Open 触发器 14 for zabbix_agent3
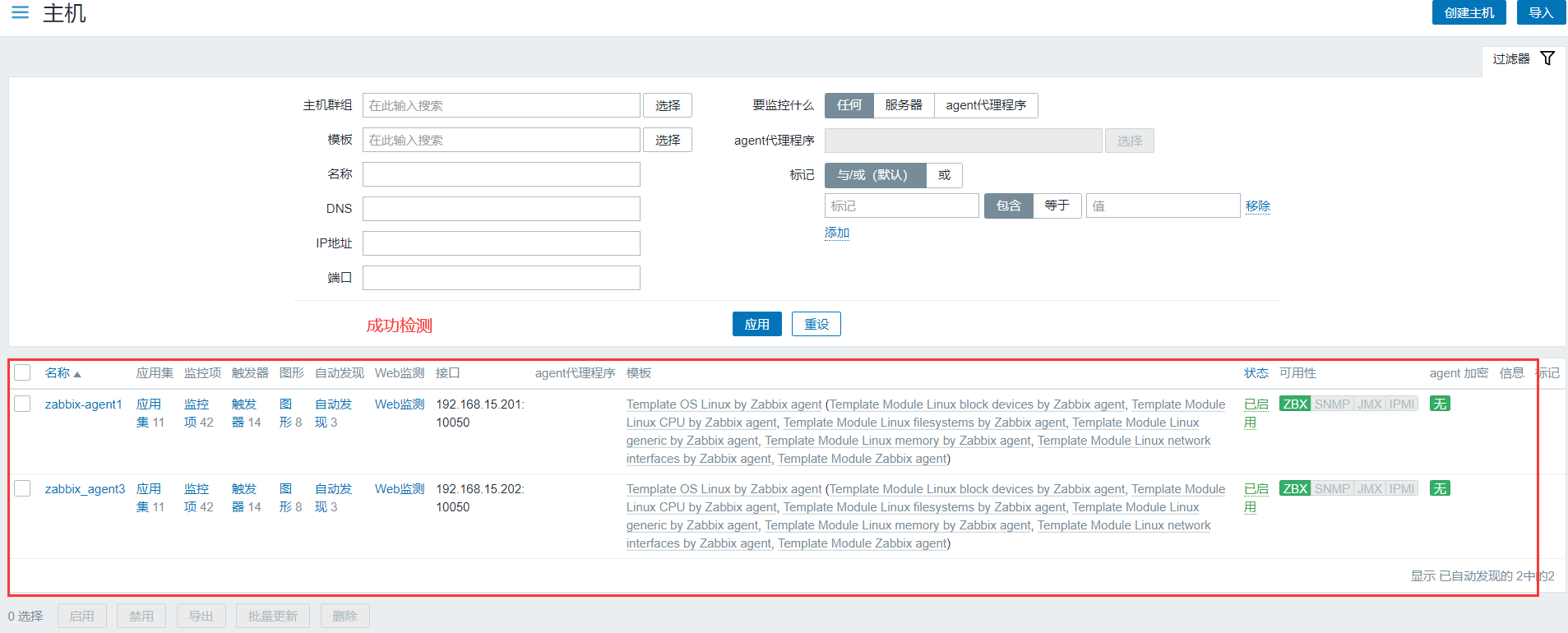The image size is (1568, 633). [244, 498]
